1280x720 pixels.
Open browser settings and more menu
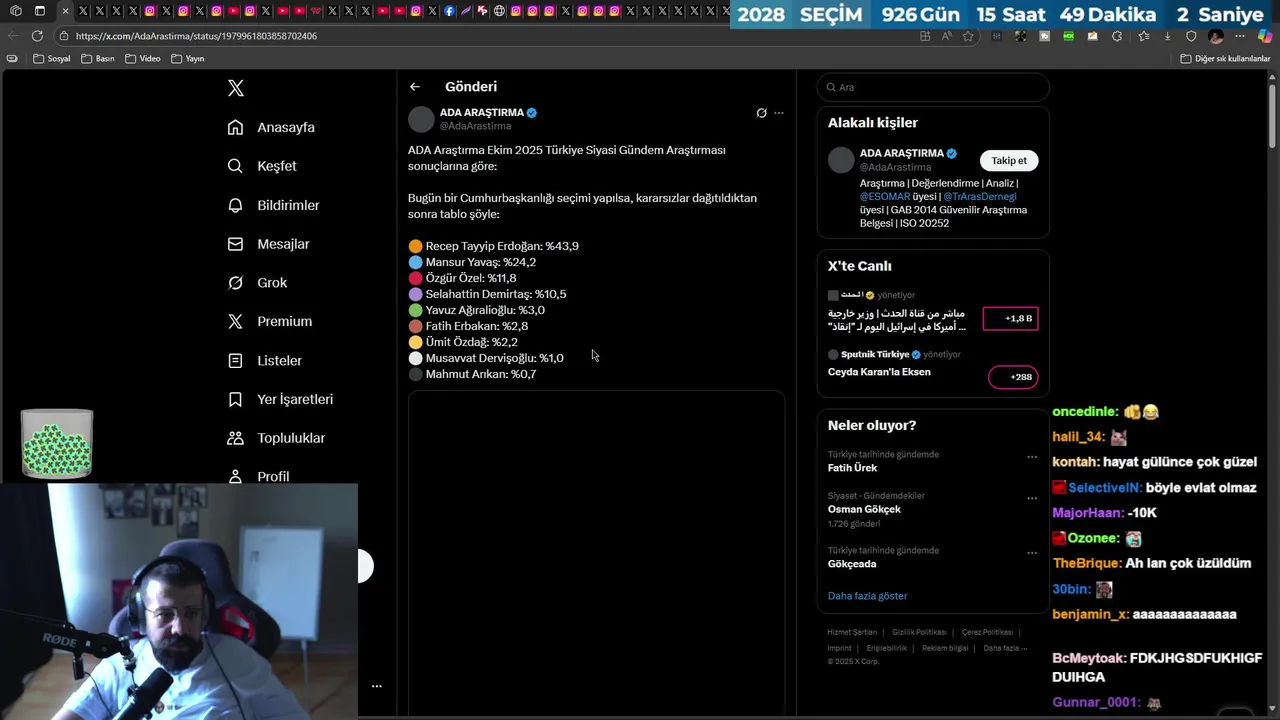pyautogui.click(x=1241, y=36)
